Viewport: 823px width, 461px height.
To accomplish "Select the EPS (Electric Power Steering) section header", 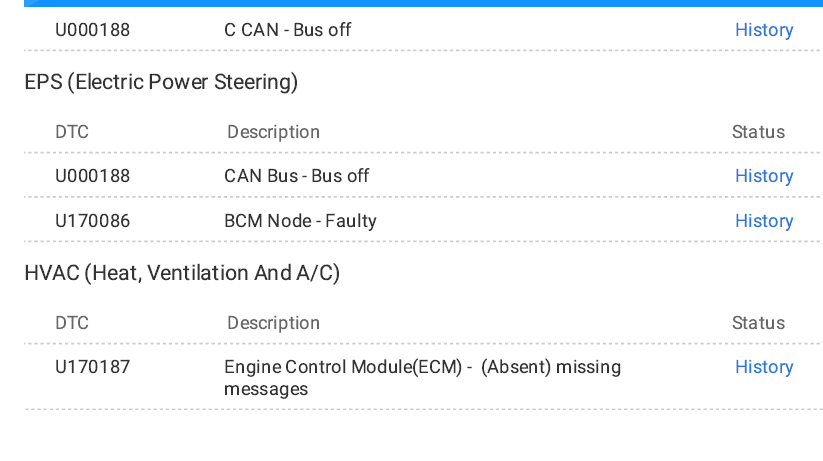I will tap(161, 82).
